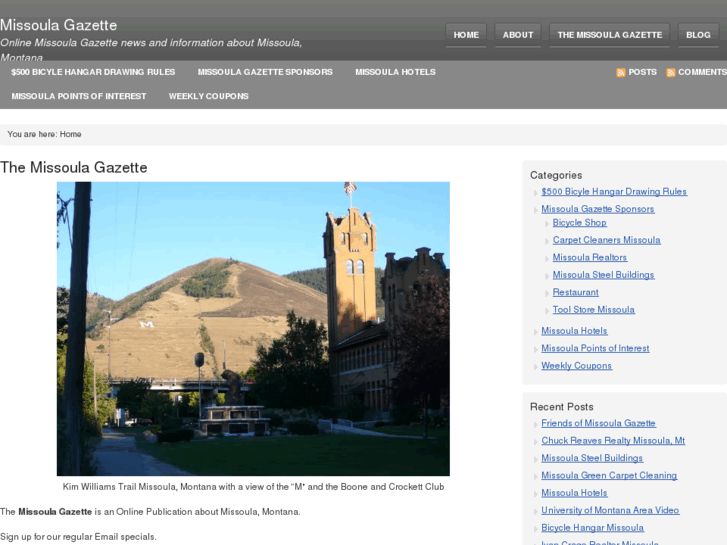Select Missoula Gazette Sponsors menu item

pos(265,72)
